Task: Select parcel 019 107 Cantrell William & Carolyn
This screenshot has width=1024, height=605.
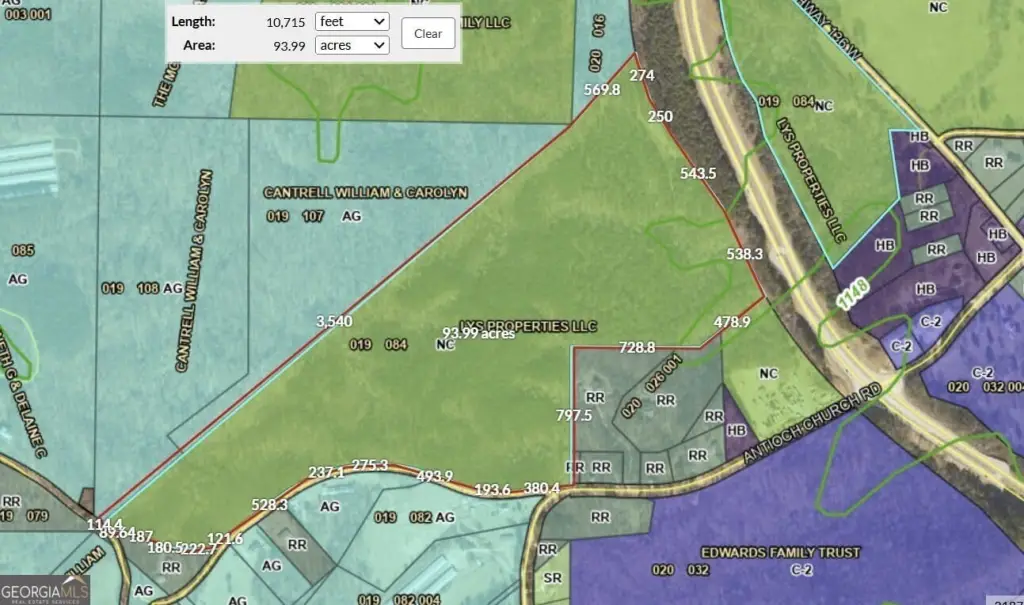Action: coord(365,192)
